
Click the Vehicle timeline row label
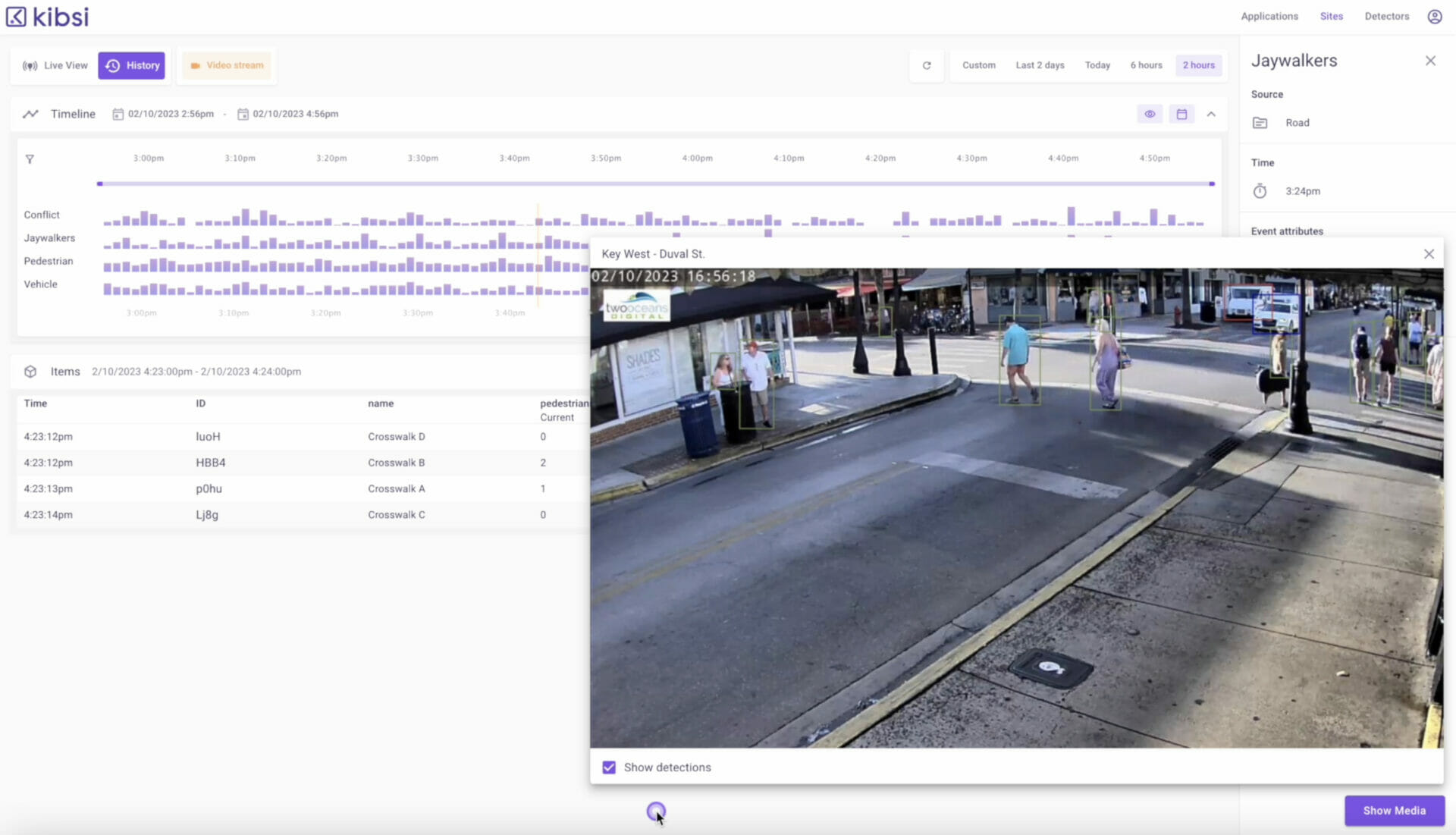pos(40,284)
